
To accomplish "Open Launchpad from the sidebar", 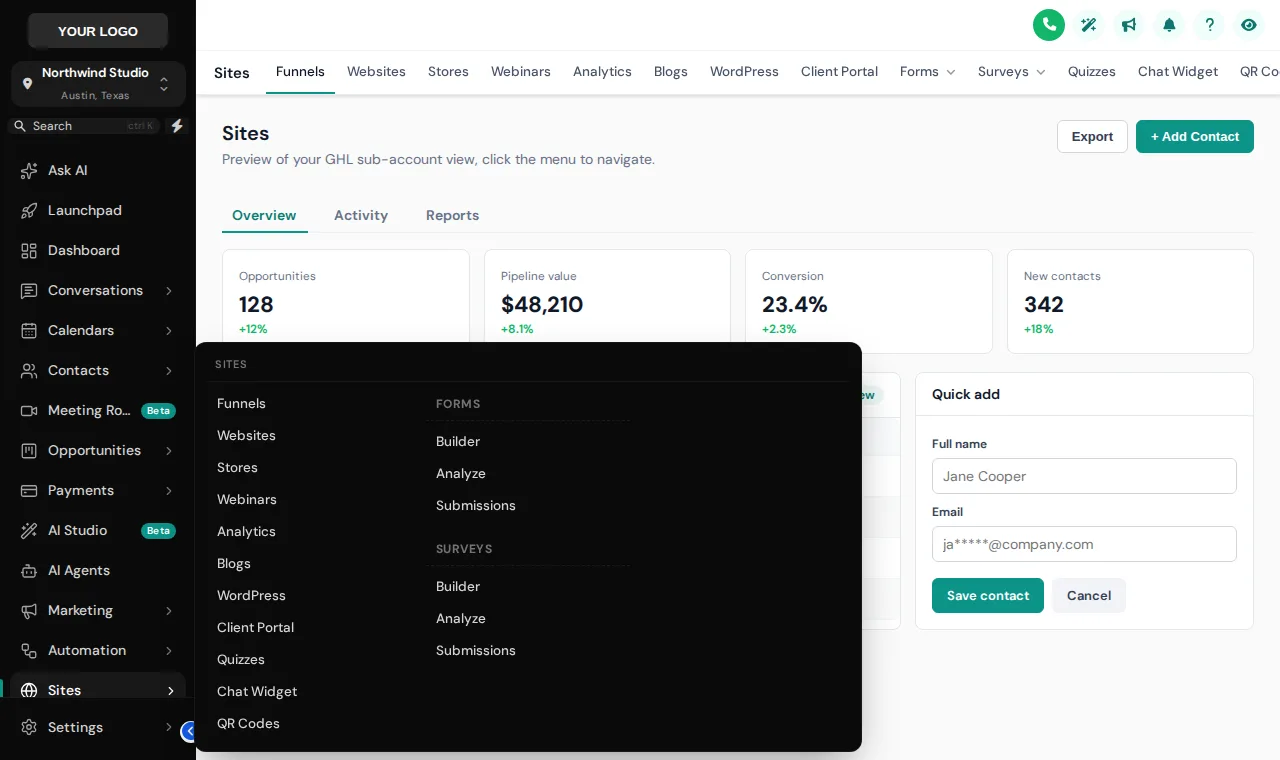I will pyautogui.click(x=98, y=210).
